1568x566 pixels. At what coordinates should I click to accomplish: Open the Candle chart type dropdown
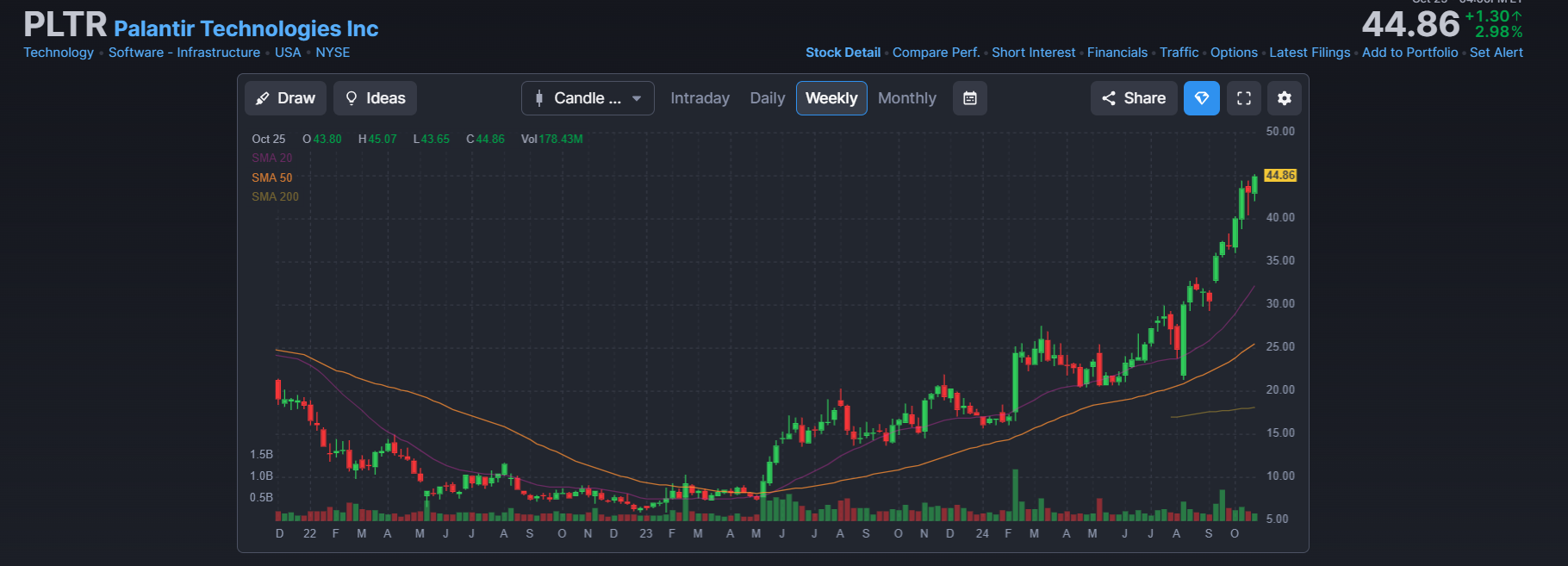click(x=588, y=98)
